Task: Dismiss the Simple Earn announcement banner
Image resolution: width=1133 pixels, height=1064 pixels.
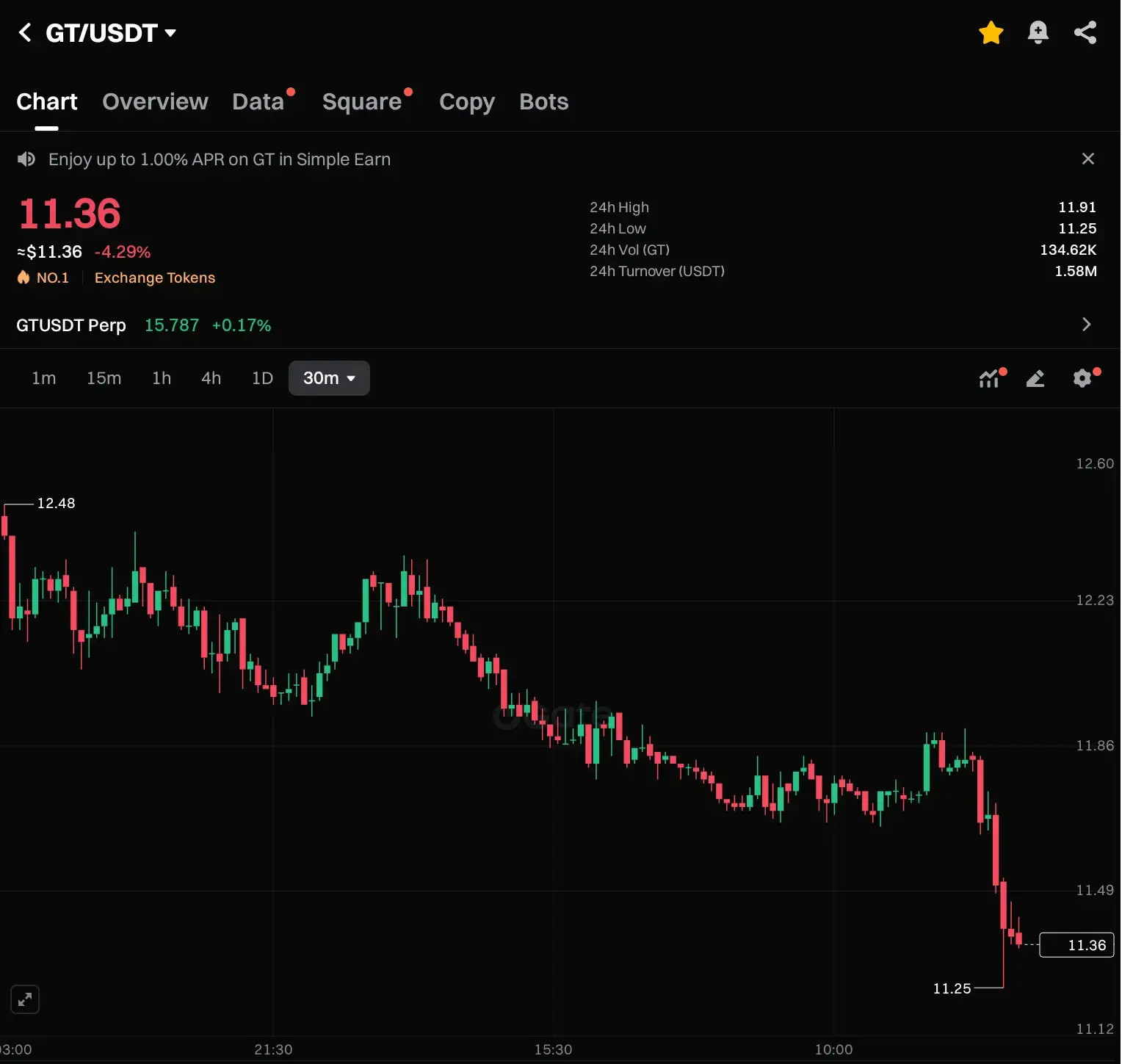Action: pos(1088,159)
